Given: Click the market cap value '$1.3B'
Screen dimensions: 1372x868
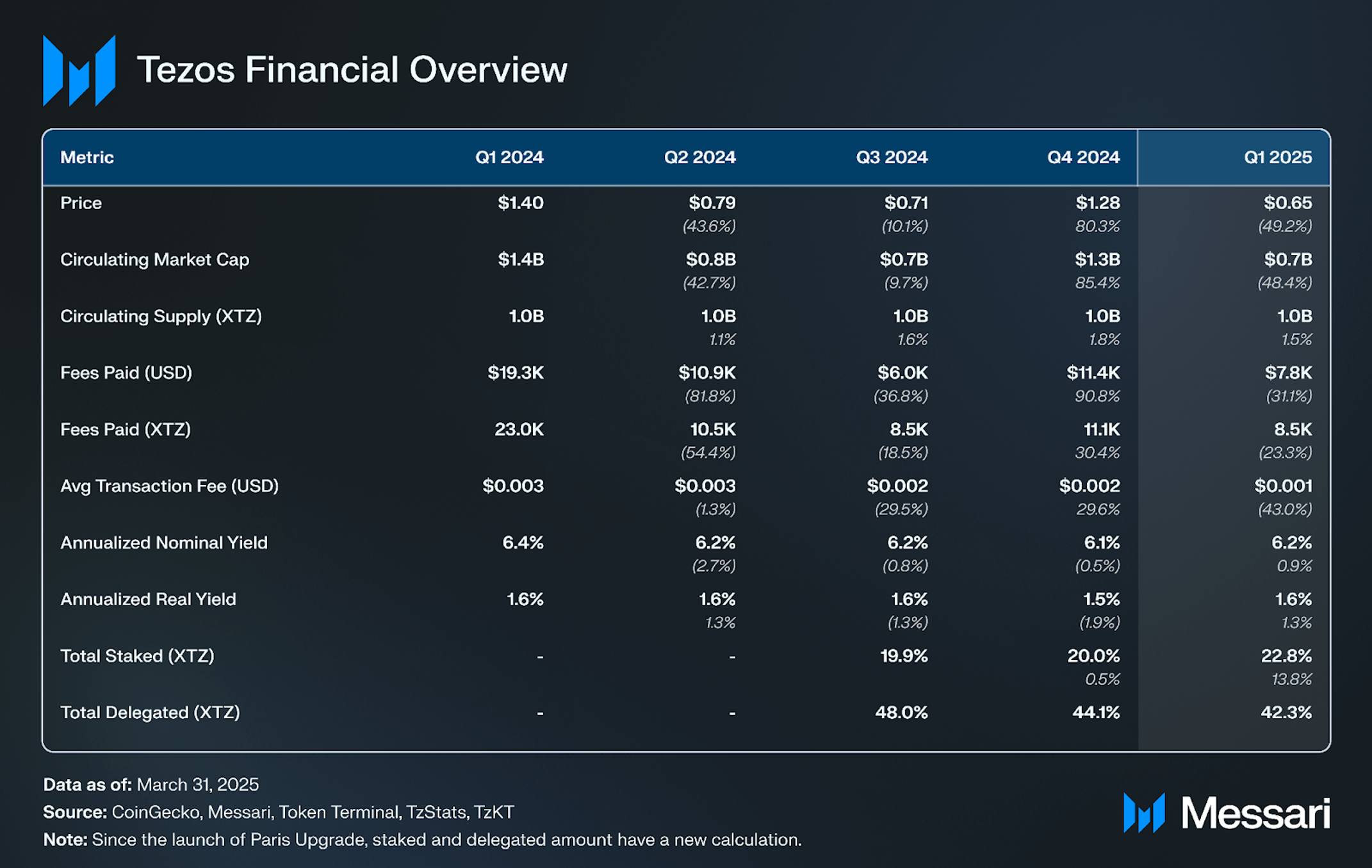Looking at the screenshot, I should point(1097,259).
